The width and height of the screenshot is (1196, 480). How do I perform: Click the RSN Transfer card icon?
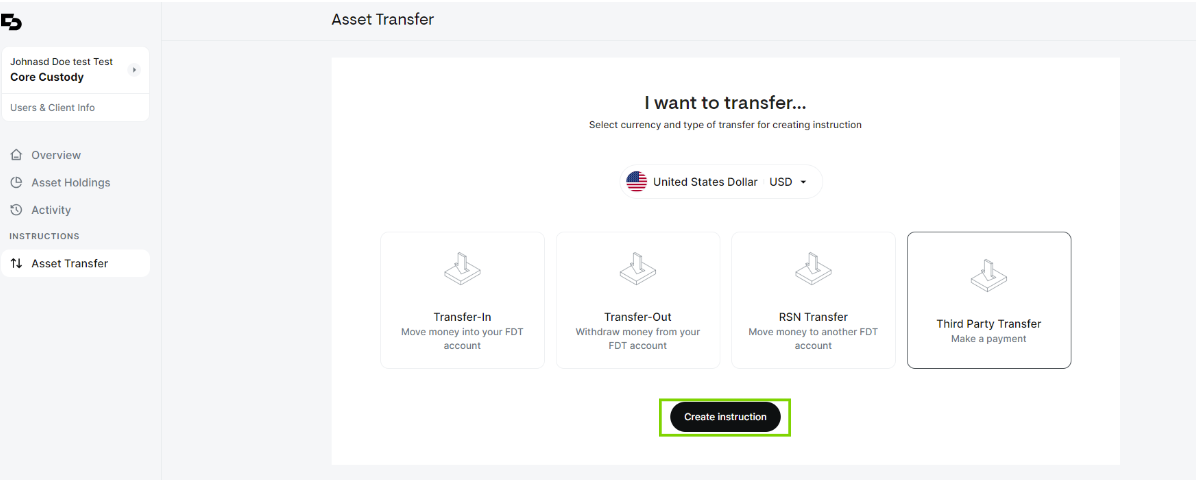[813, 270]
